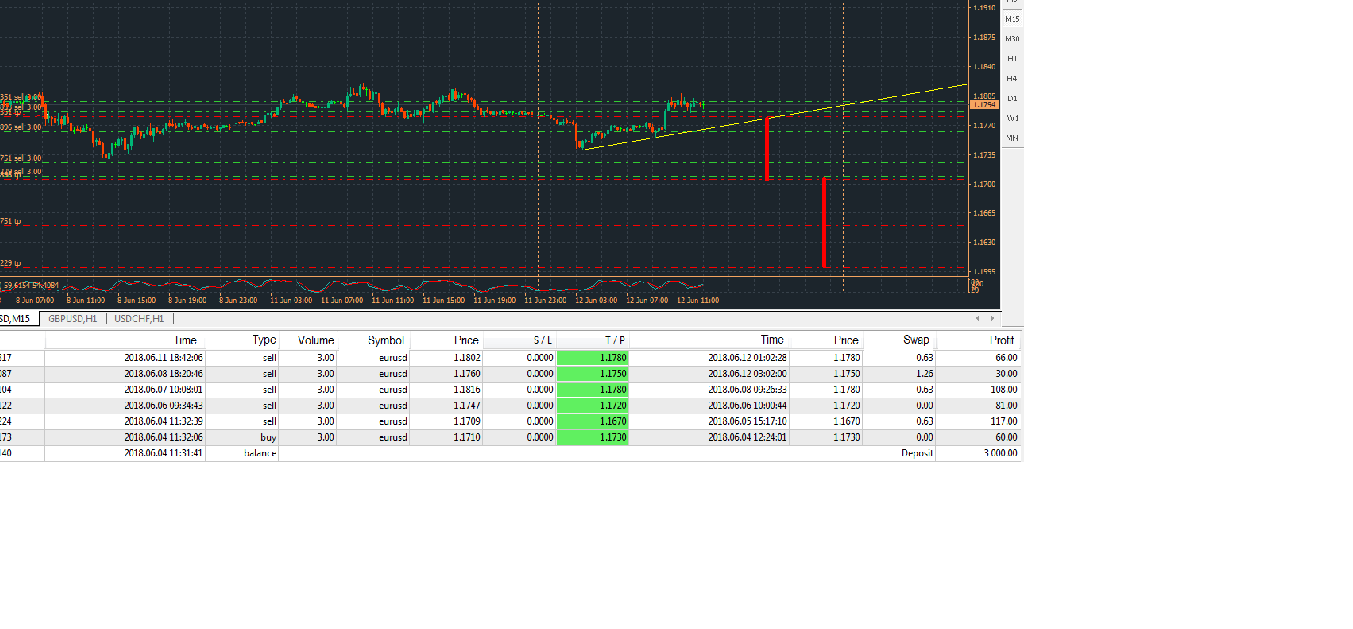The height and width of the screenshot is (629, 1353).
Task: Click the Volume column header
Action: click(x=315, y=341)
